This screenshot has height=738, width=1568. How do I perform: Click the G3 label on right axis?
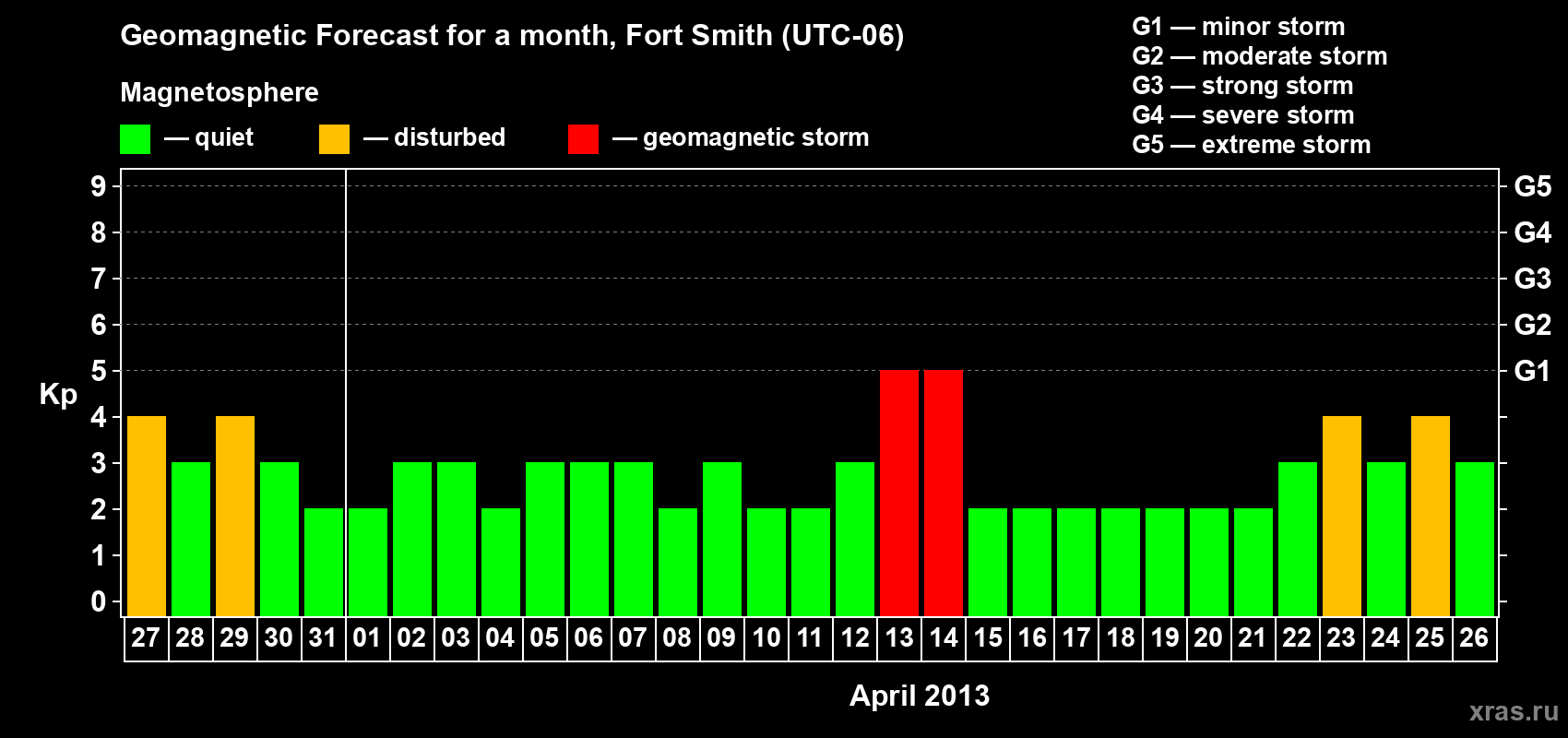pos(1533,279)
